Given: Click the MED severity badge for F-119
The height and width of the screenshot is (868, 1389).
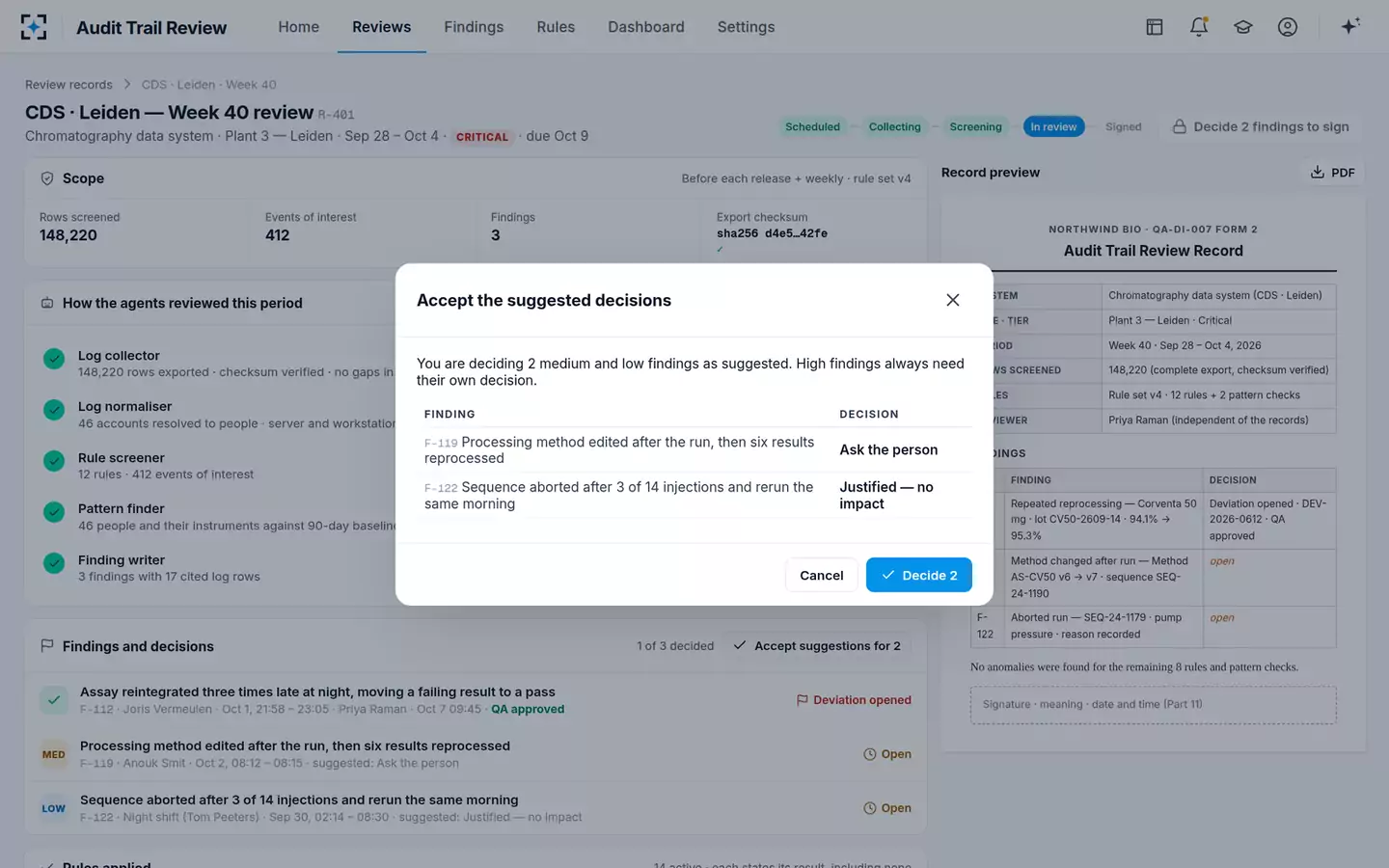Looking at the screenshot, I should (x=54, y=754).
